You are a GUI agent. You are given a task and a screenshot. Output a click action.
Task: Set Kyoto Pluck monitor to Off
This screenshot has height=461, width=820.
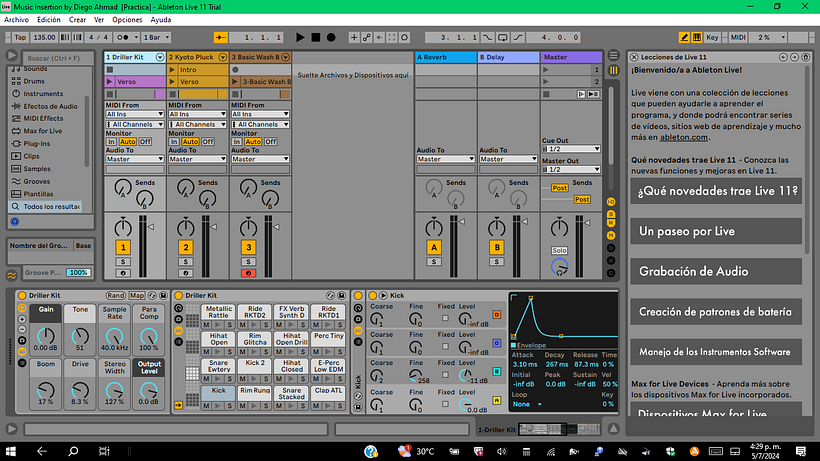[x=208, y=142]
